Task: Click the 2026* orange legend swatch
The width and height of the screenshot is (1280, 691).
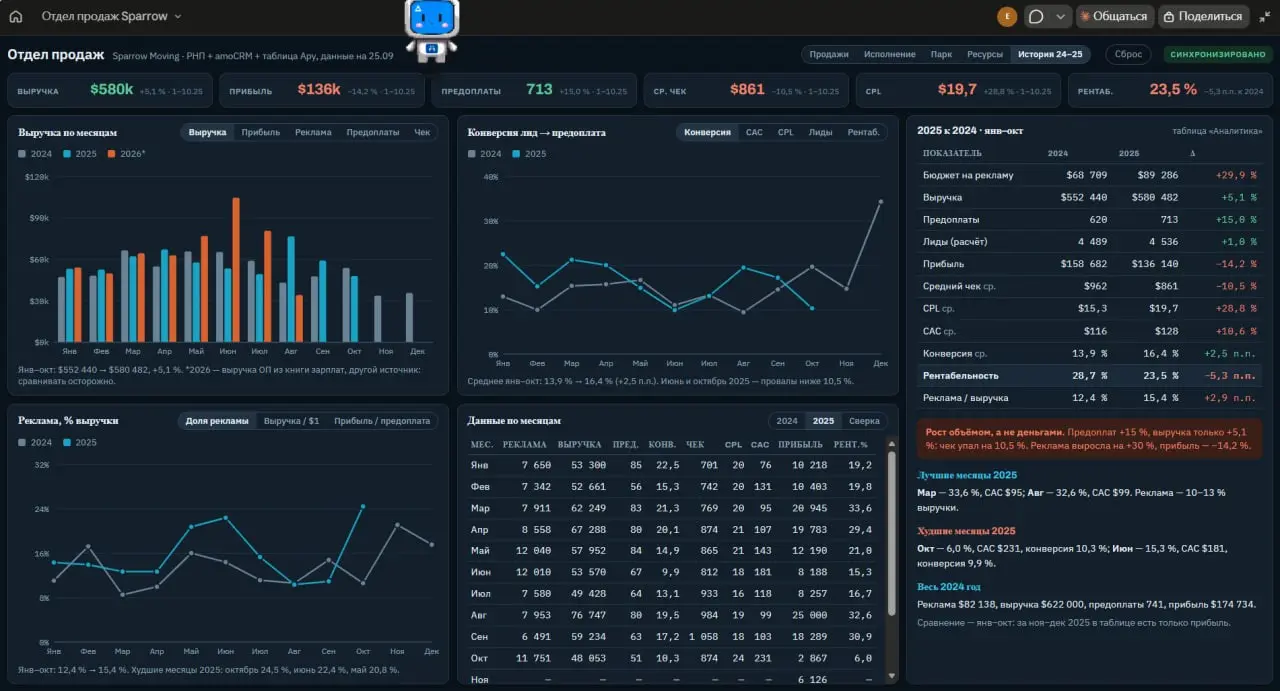Action: click(x=112, y=154)
